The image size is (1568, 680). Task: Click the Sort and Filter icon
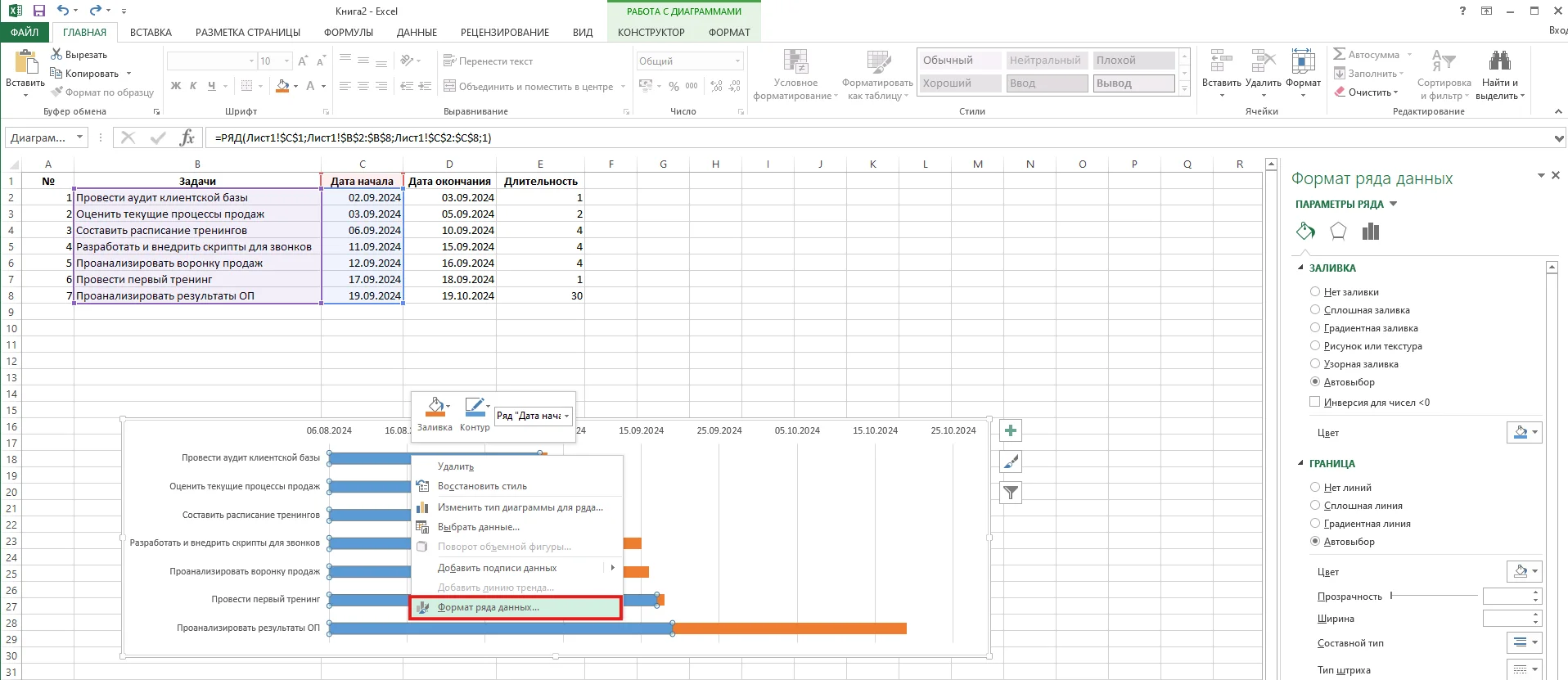click(x=1444, y=62)
